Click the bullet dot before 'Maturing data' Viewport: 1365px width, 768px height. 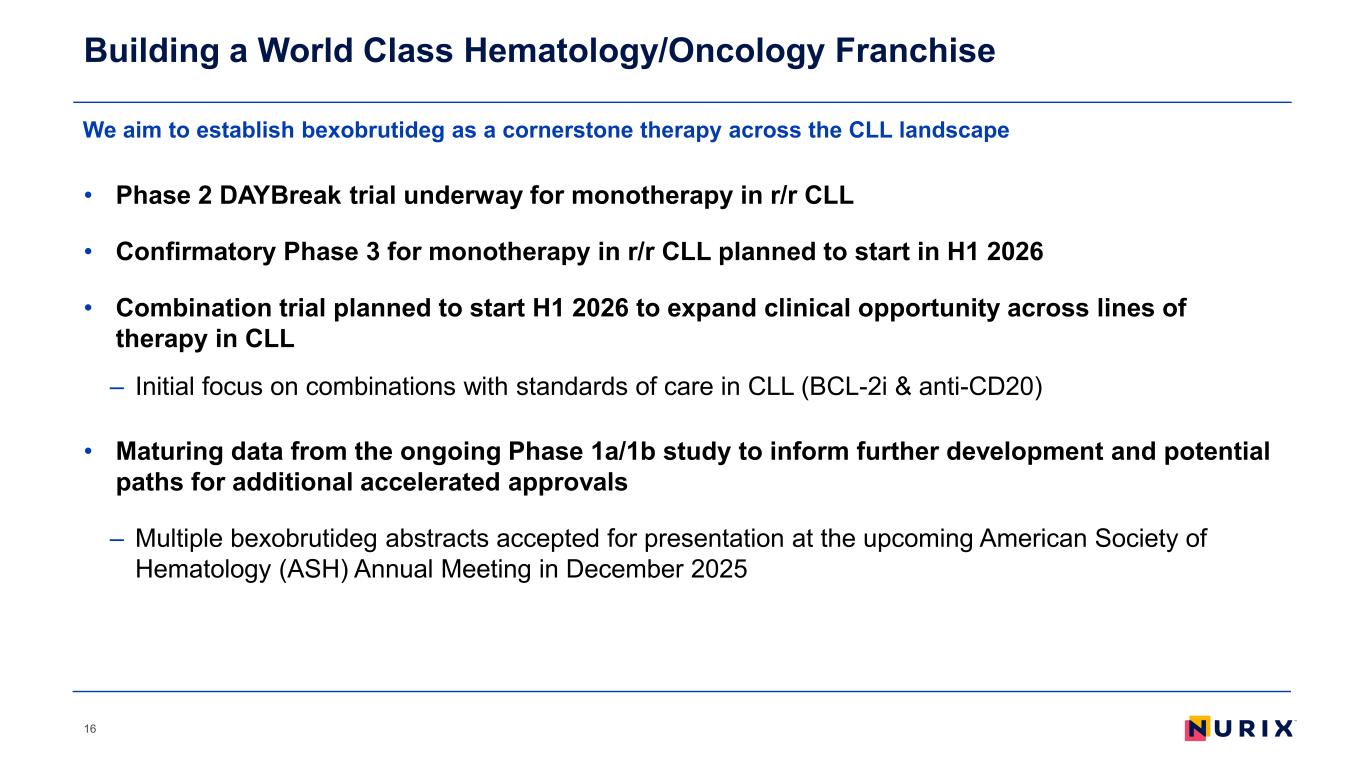pyautogui.click(x=90, y=452)
